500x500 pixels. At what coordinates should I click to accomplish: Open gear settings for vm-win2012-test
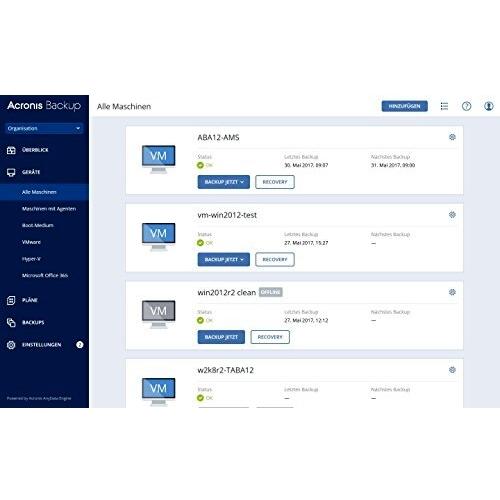(452, 215)
